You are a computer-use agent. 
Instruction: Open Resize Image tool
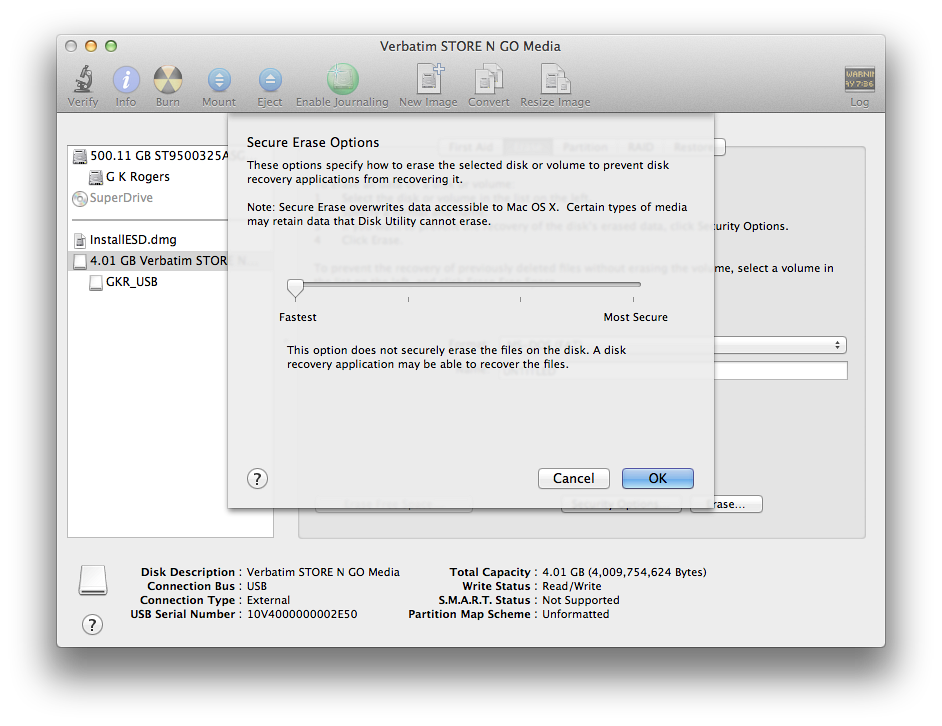point(555,79)
